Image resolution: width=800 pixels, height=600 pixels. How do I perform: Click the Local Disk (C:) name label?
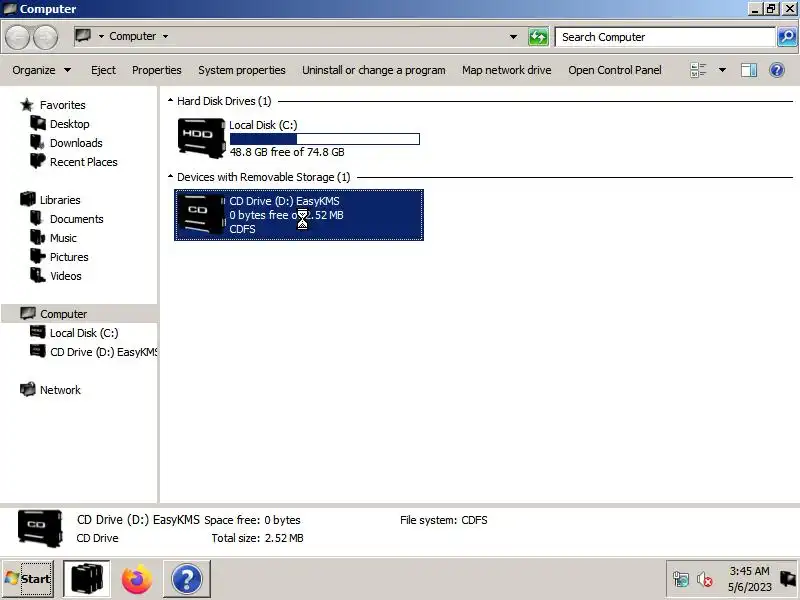point(263,125)
